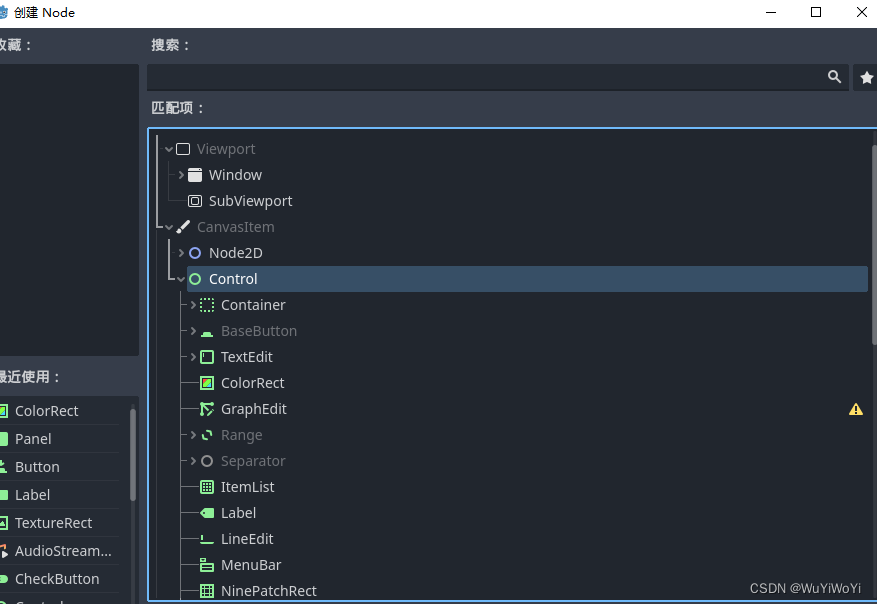The width and height of the screenshot is (877, 604).
Task: Click the LineEdit icon in tree
Action: coord(207,540)
